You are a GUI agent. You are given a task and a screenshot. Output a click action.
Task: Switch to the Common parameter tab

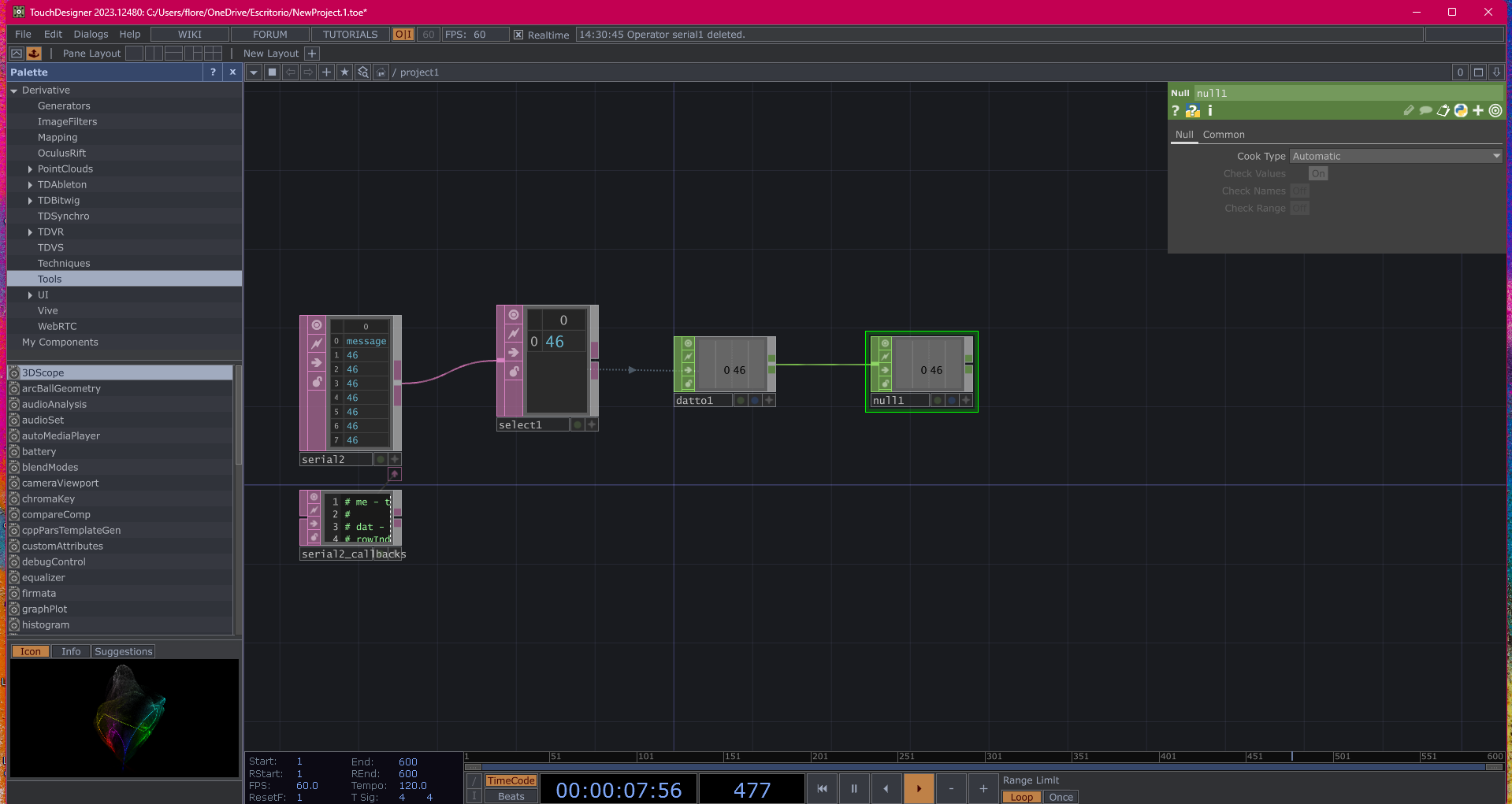(1224, 135)
